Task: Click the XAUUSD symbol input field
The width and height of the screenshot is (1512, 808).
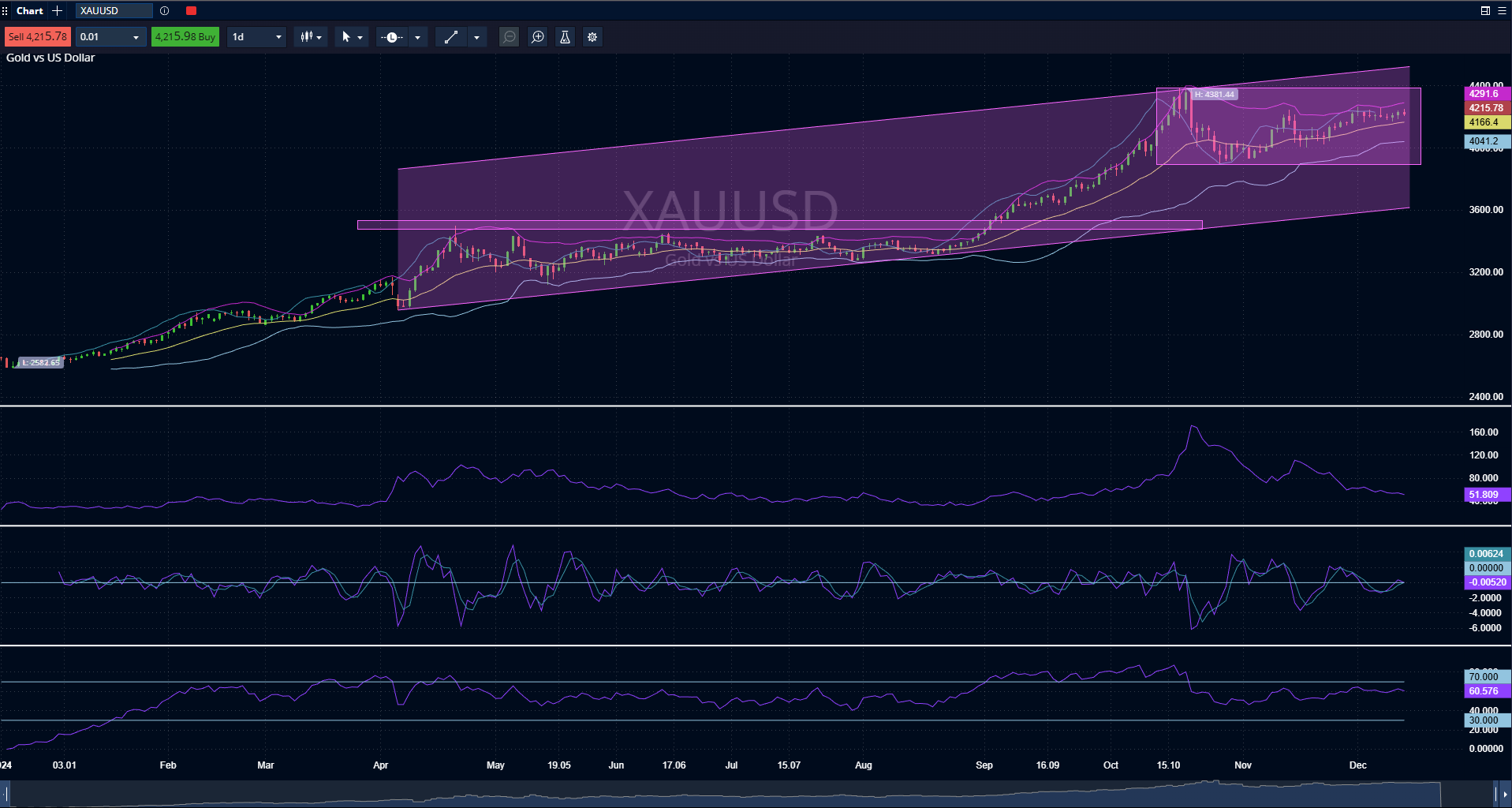Action: (113, 11)
